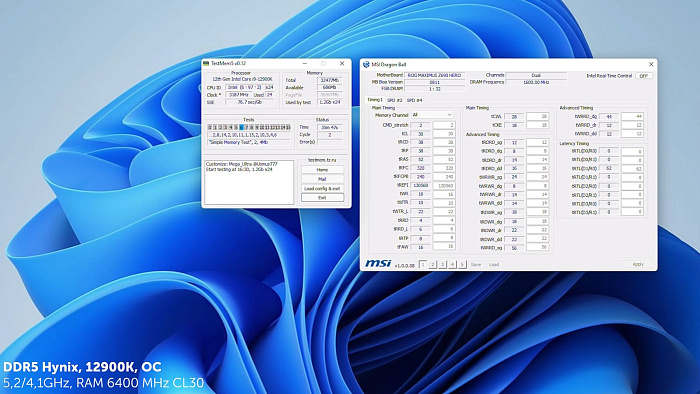
Task: Click the editable tWRRD_dd value field
Action: click(632, 133)
